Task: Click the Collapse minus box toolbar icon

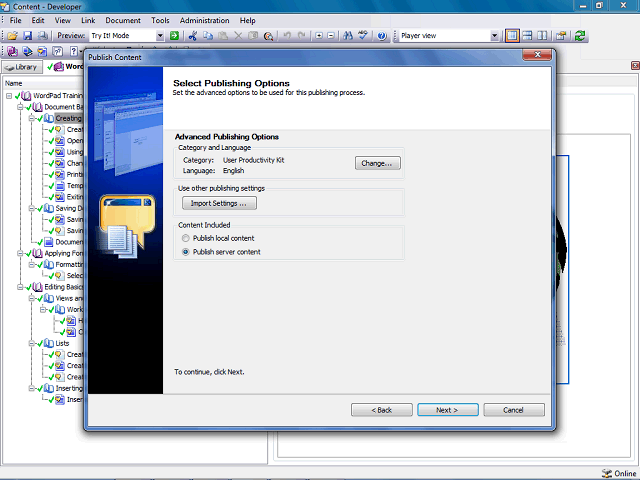Action: pos(331,36)
